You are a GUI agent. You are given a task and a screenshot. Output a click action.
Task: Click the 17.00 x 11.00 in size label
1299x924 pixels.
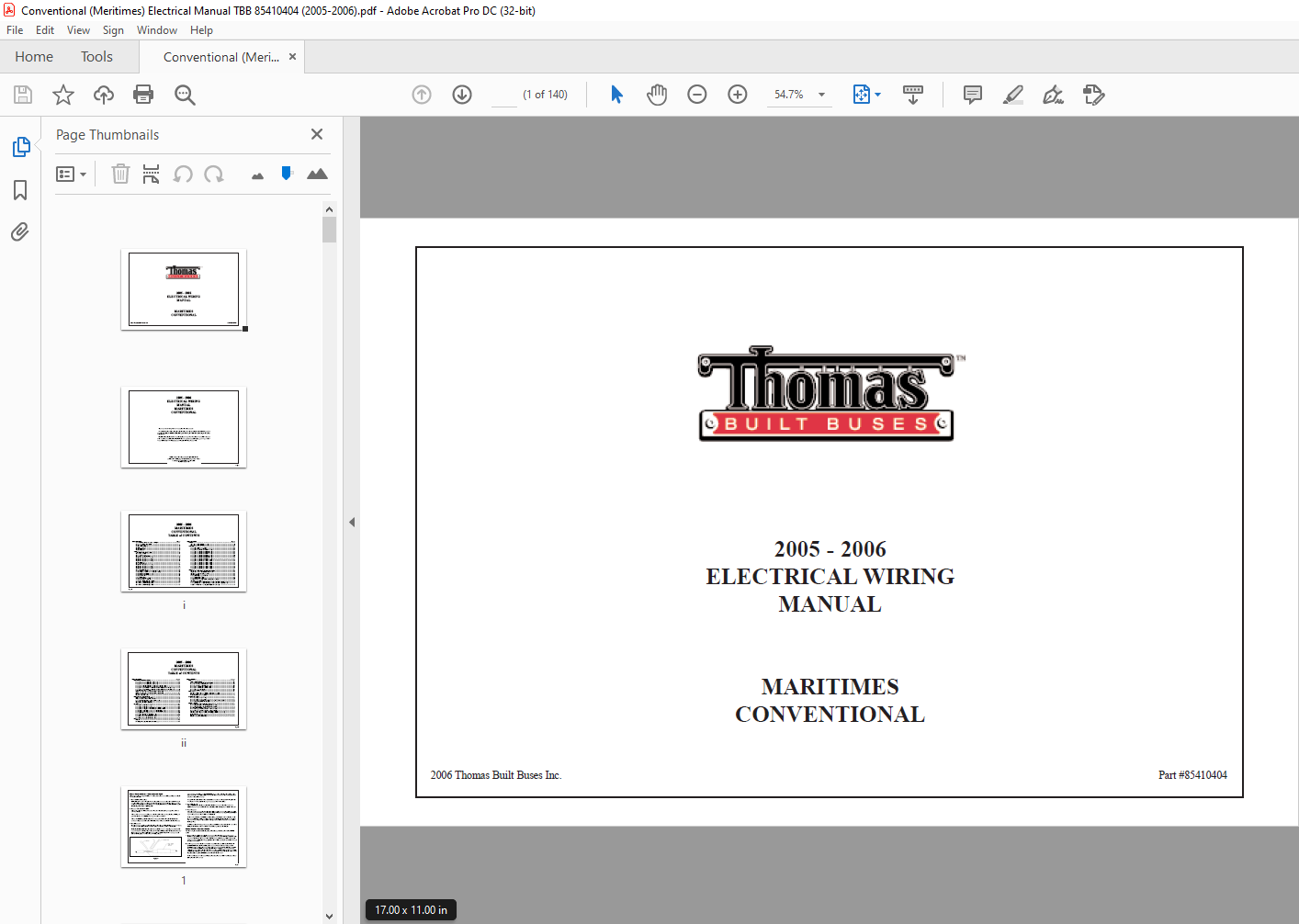coord(411,910)
